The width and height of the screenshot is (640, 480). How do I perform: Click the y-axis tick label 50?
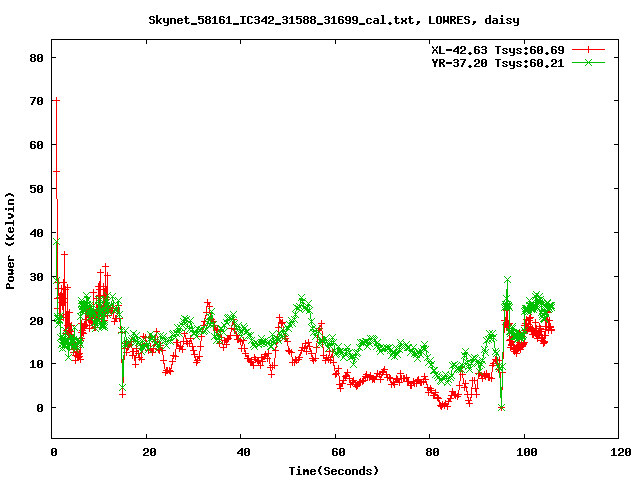(36, 189)
